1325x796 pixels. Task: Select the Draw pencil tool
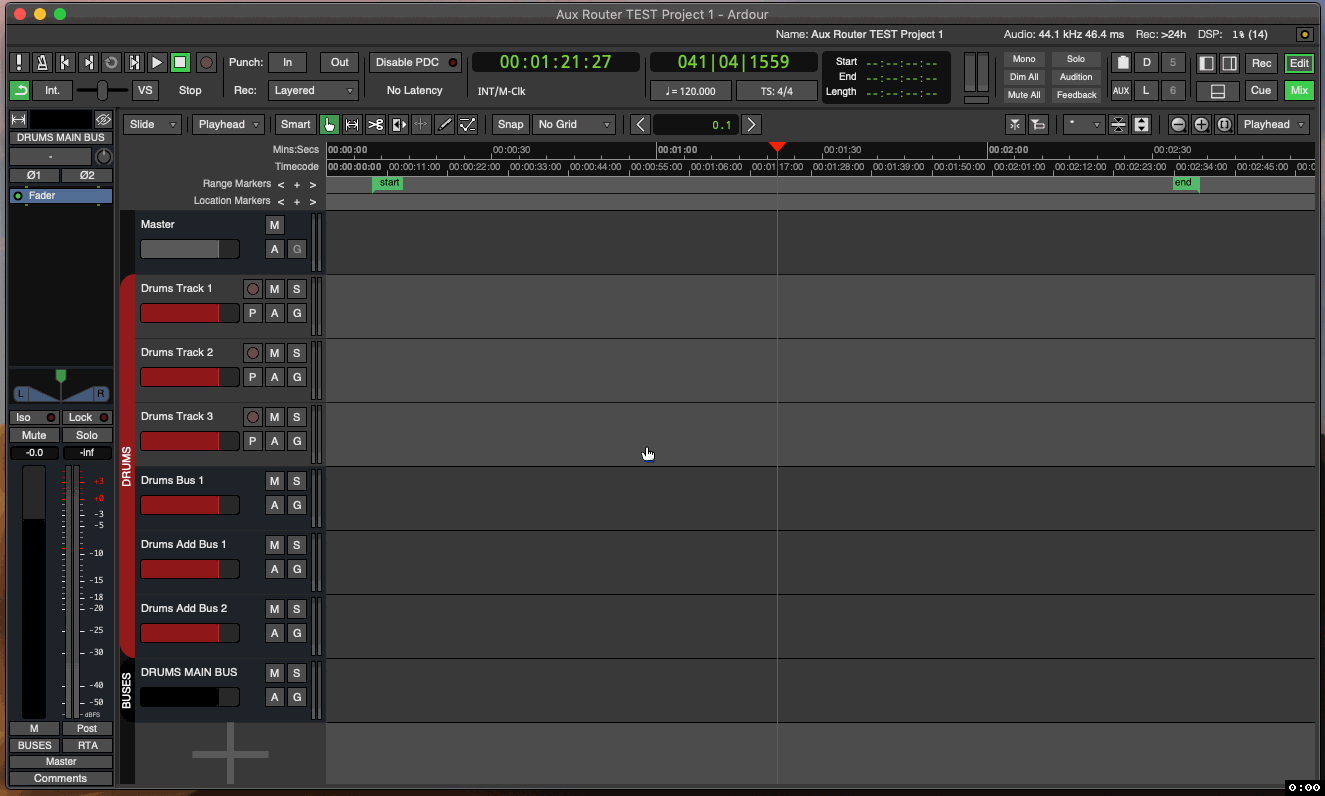coord(444,125)
